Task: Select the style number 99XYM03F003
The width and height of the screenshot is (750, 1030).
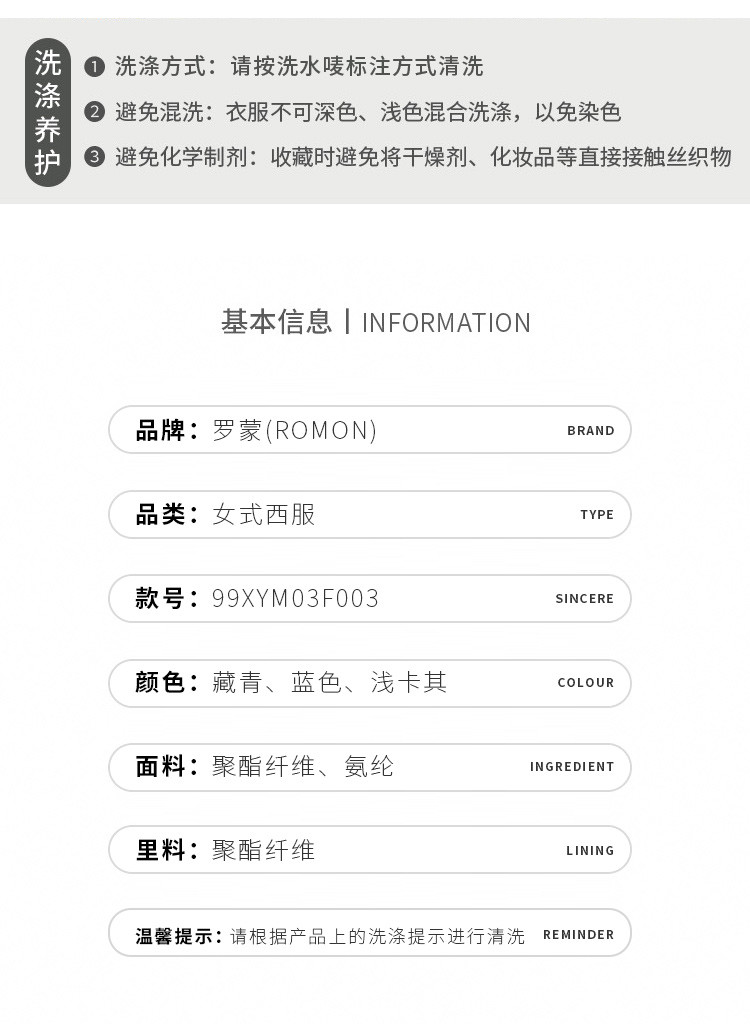Action: pos(296,599)
